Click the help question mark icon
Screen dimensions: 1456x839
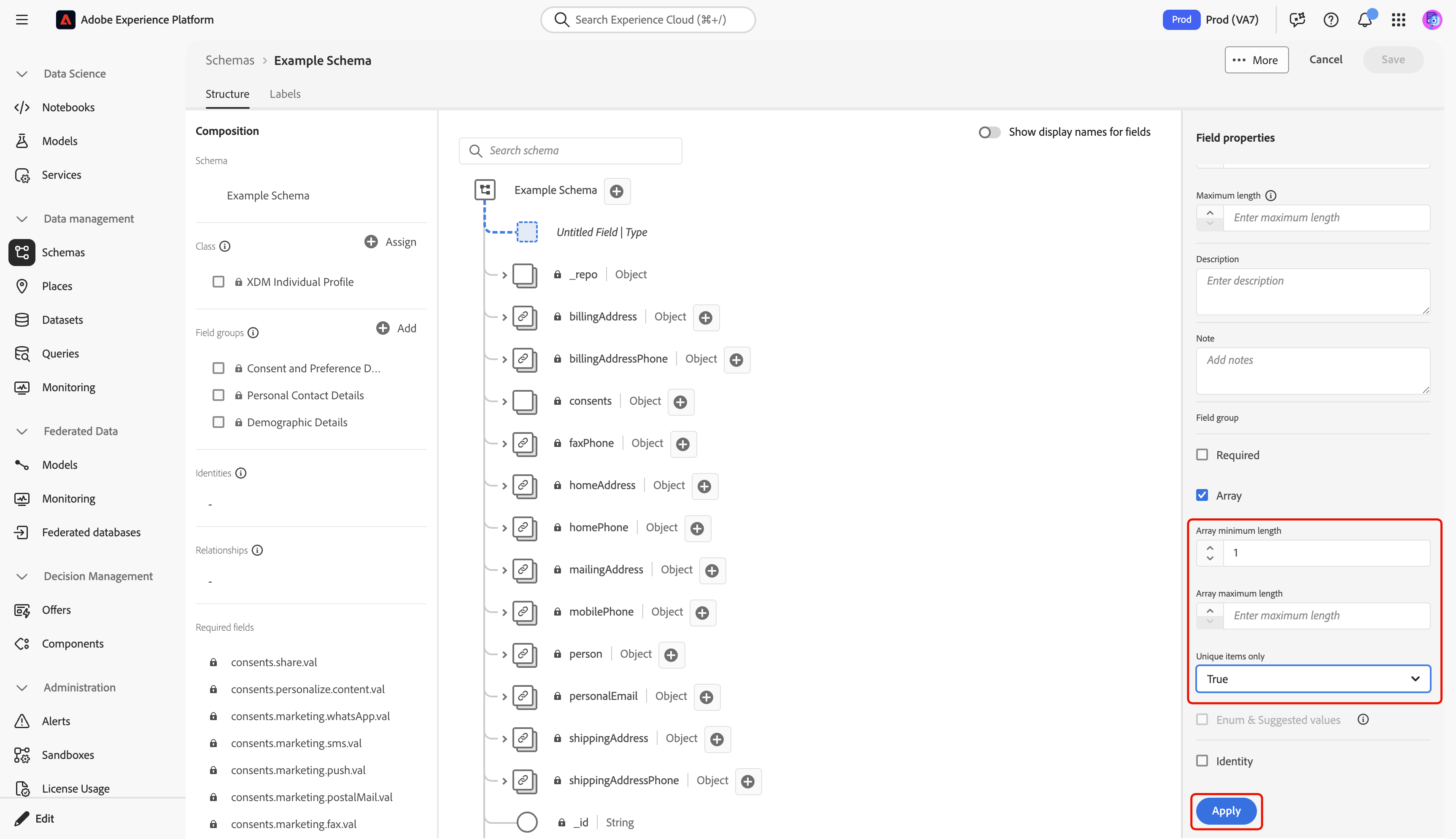(1331, 20)
